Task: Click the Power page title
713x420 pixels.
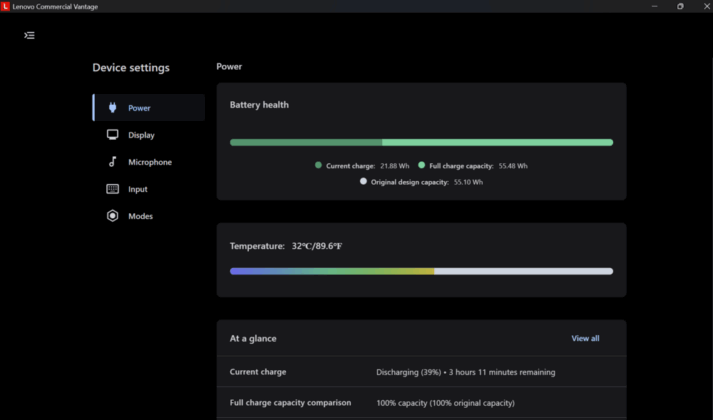Action: coord(229,66)
